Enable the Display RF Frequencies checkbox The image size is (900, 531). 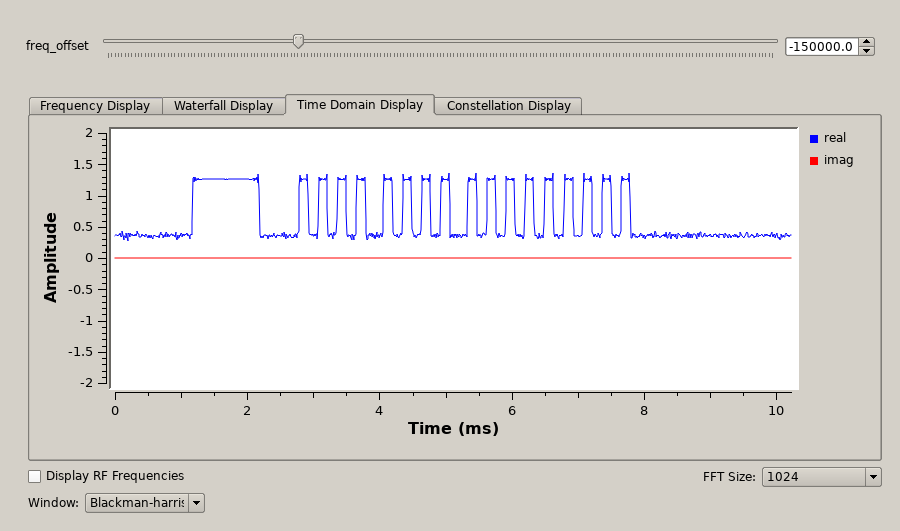click(x=34, y=476)
